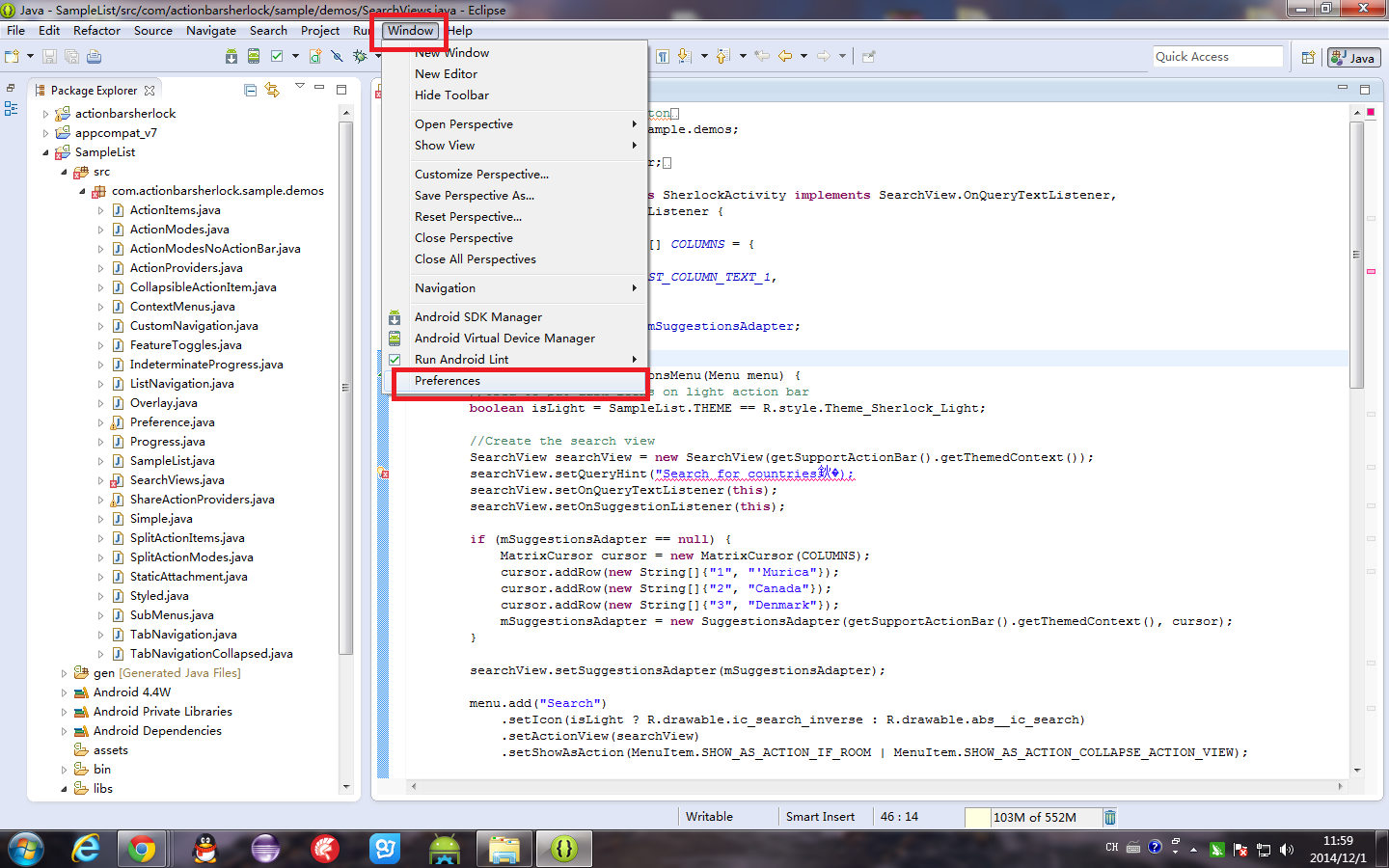Open the Back history dropdown arrow

click(x=803, y=57)
